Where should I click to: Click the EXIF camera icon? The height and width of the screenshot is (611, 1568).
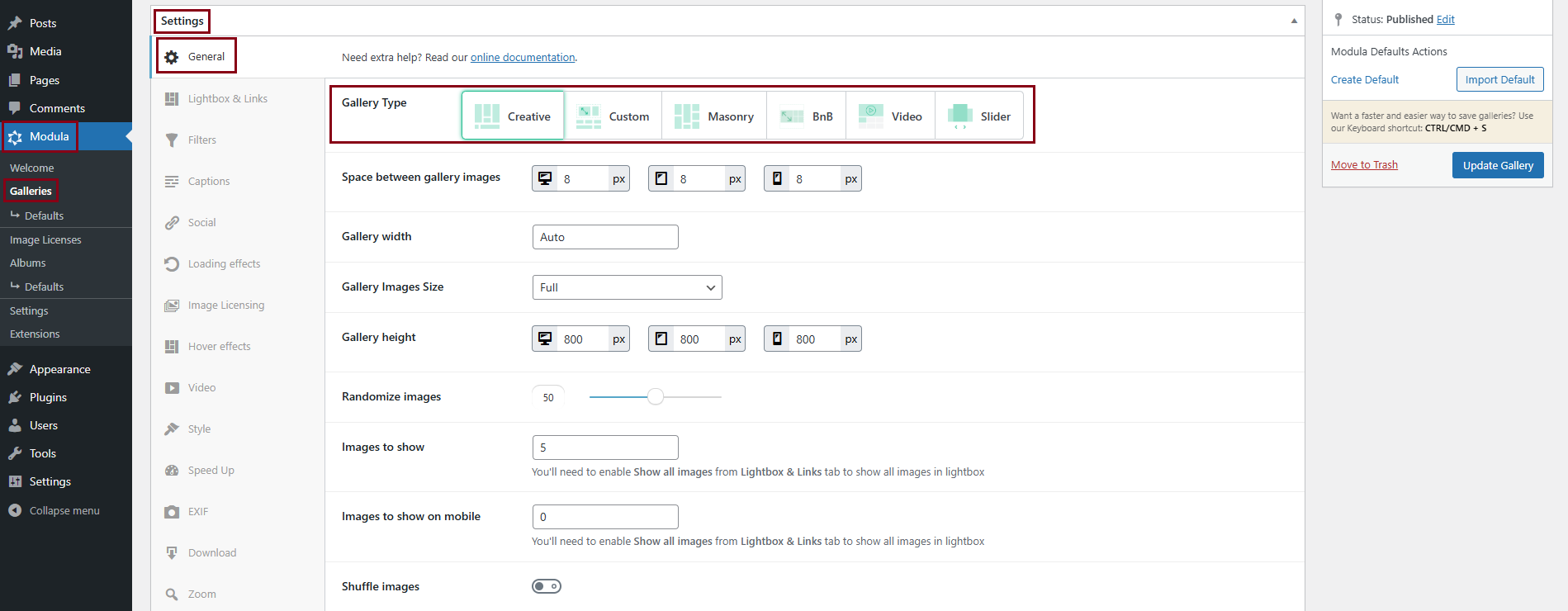(x=172, y=512)
